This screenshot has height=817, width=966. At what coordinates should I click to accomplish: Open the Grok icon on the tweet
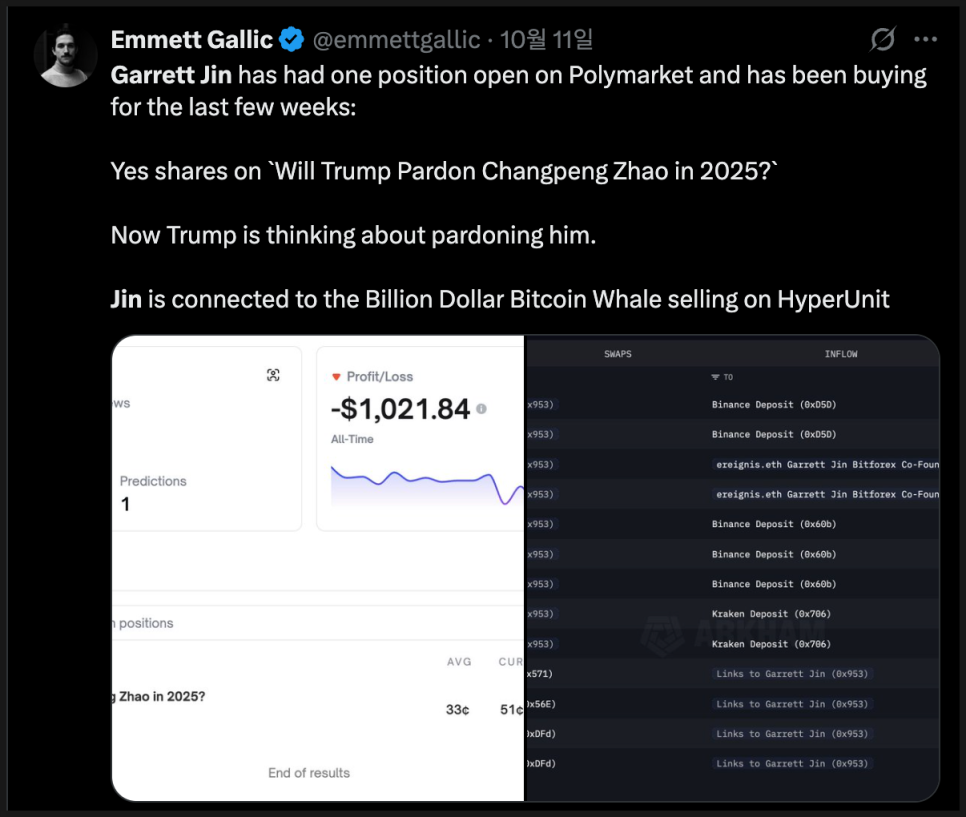click(x=882, y=40)
